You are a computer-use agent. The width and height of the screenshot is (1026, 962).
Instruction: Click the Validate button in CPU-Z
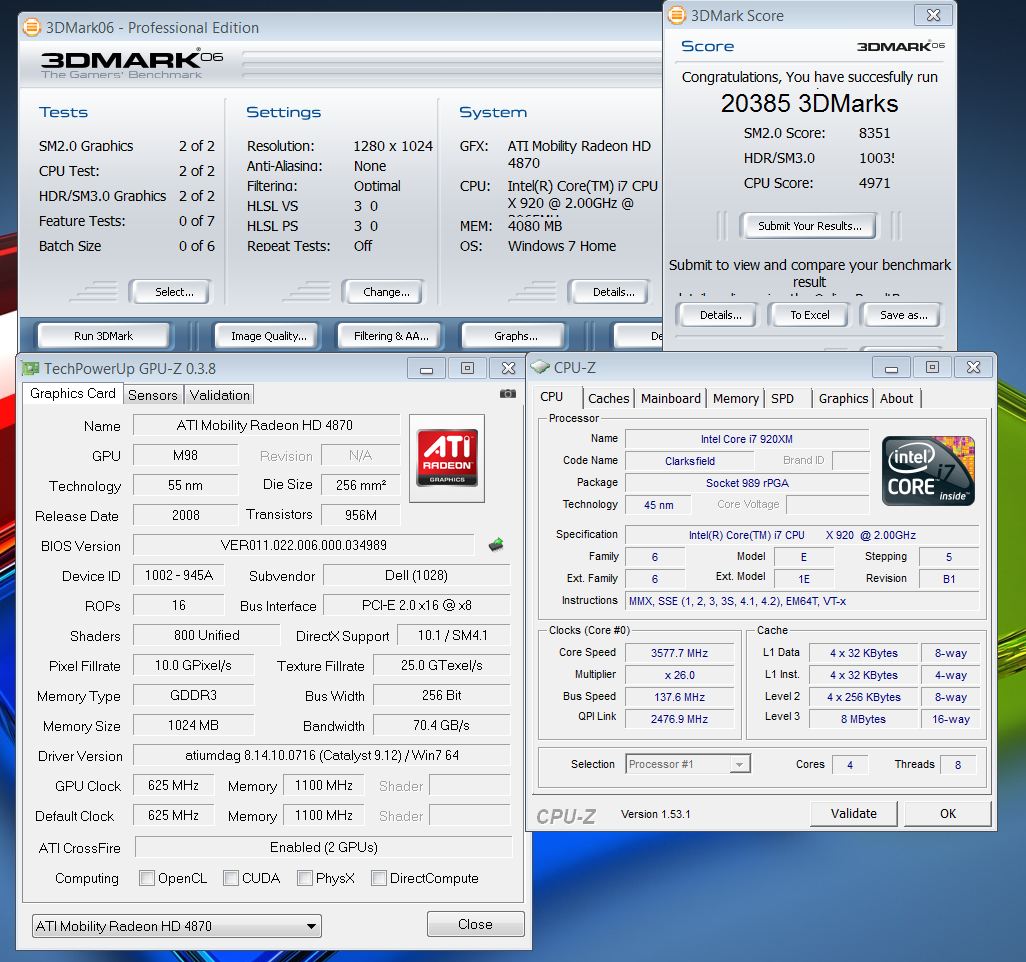pyautogui.click(x=853, y=813)
